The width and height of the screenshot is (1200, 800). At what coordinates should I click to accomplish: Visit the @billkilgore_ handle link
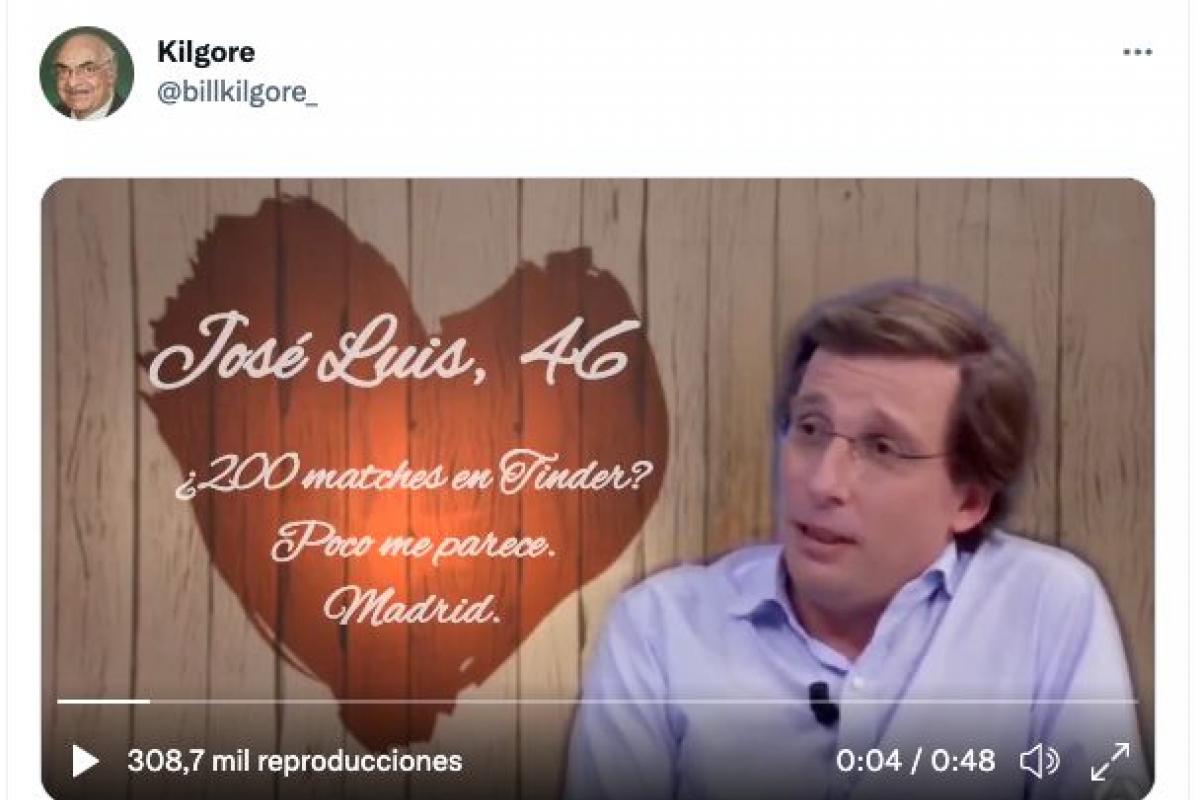pos(237,94)
